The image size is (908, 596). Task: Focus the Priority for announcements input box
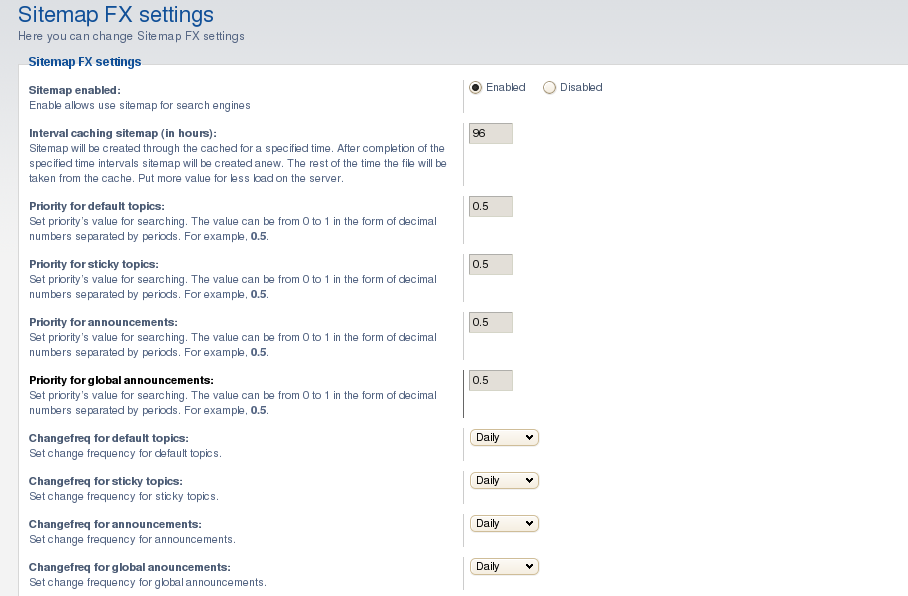click(x=490, y=322)
